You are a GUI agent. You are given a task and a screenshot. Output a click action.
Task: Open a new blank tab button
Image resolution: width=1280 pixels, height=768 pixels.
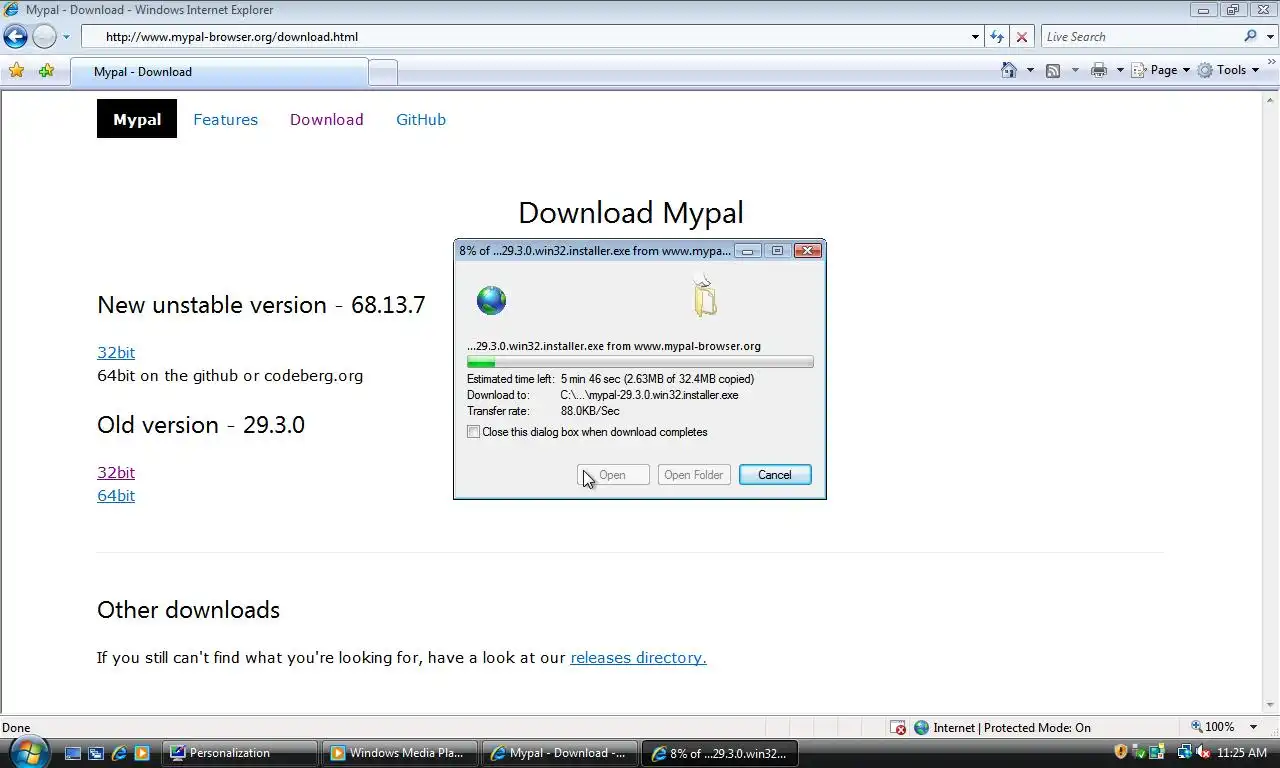click(x=383, y=72)
